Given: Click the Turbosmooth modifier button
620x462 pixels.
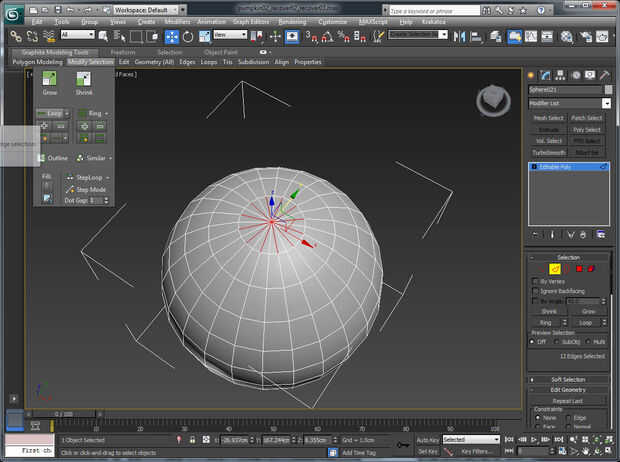Looking at the screenshot, I should point(548,152).
